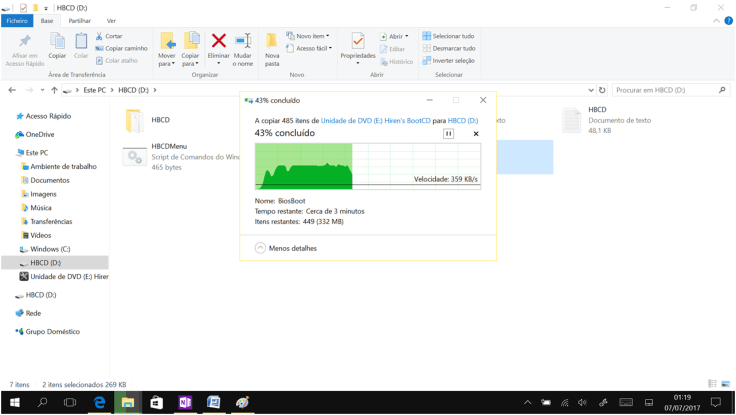Expand the Novo item dropdown
736x415 pixels.
pos(308,36)
